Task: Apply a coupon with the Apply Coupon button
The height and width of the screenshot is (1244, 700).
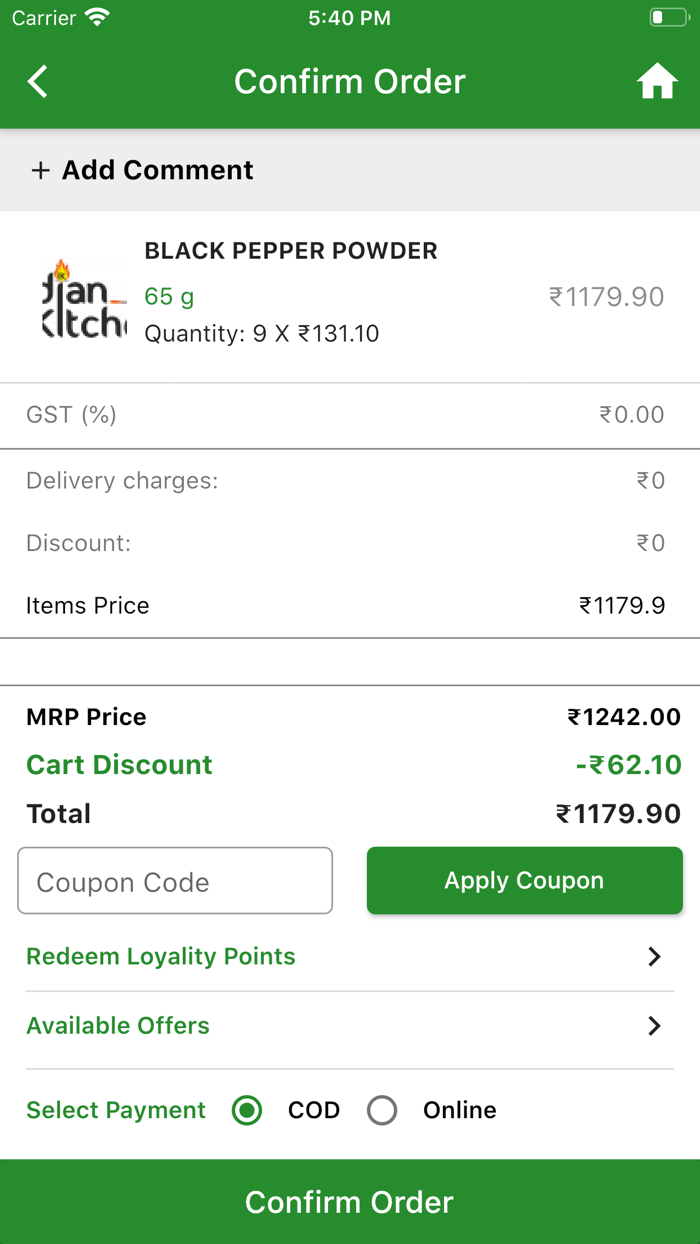Action: pyautogui.click(x=524, y=881)
